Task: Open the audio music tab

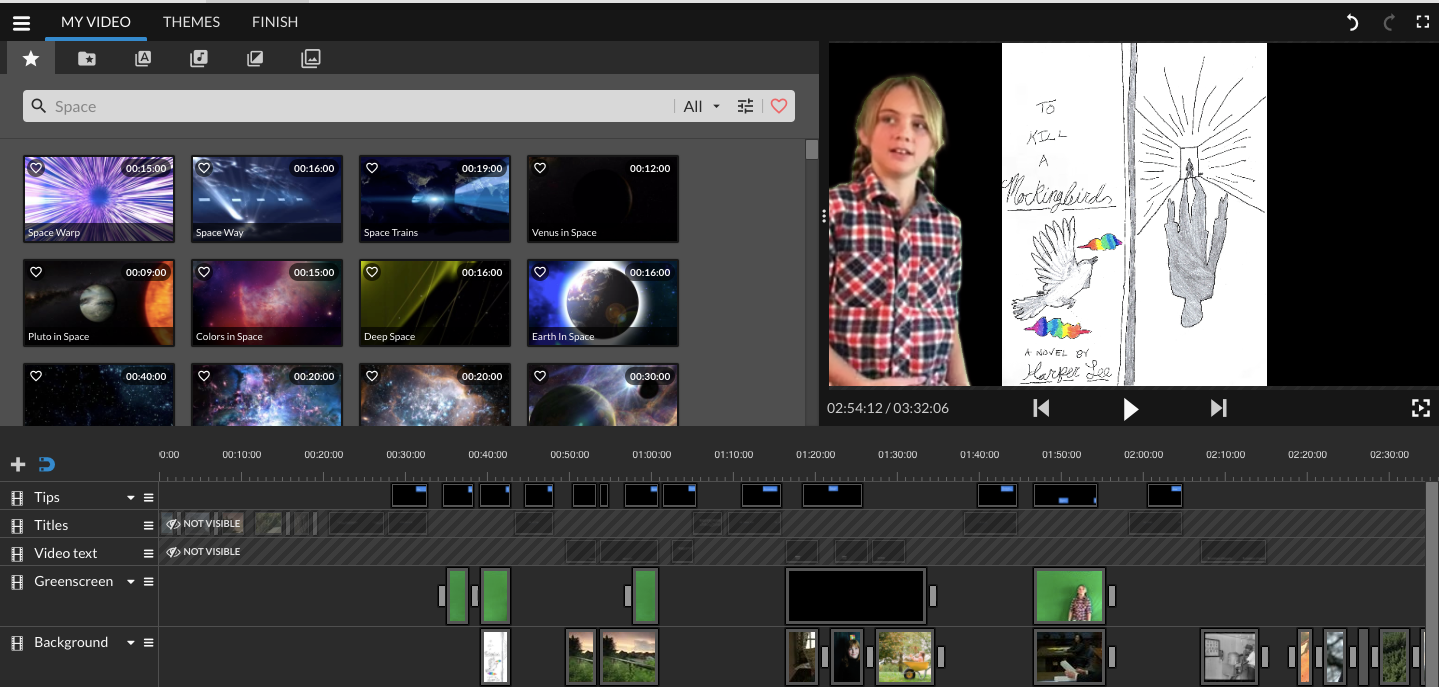Action: click(x=199, y=58)
